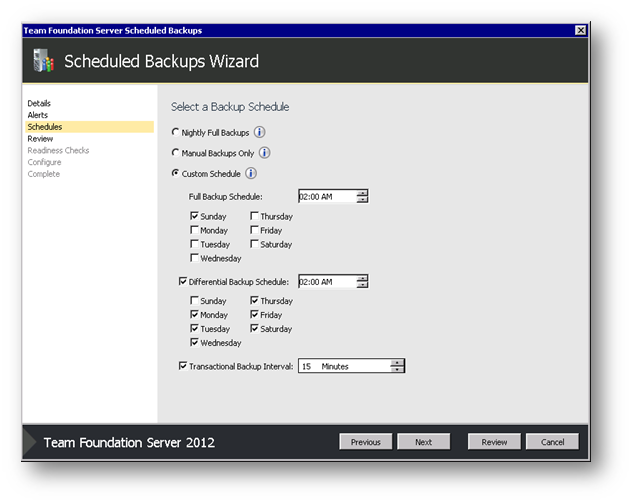
Task: Click Transactional Backup Interval spinner arrows
Action: coord(397,366)
